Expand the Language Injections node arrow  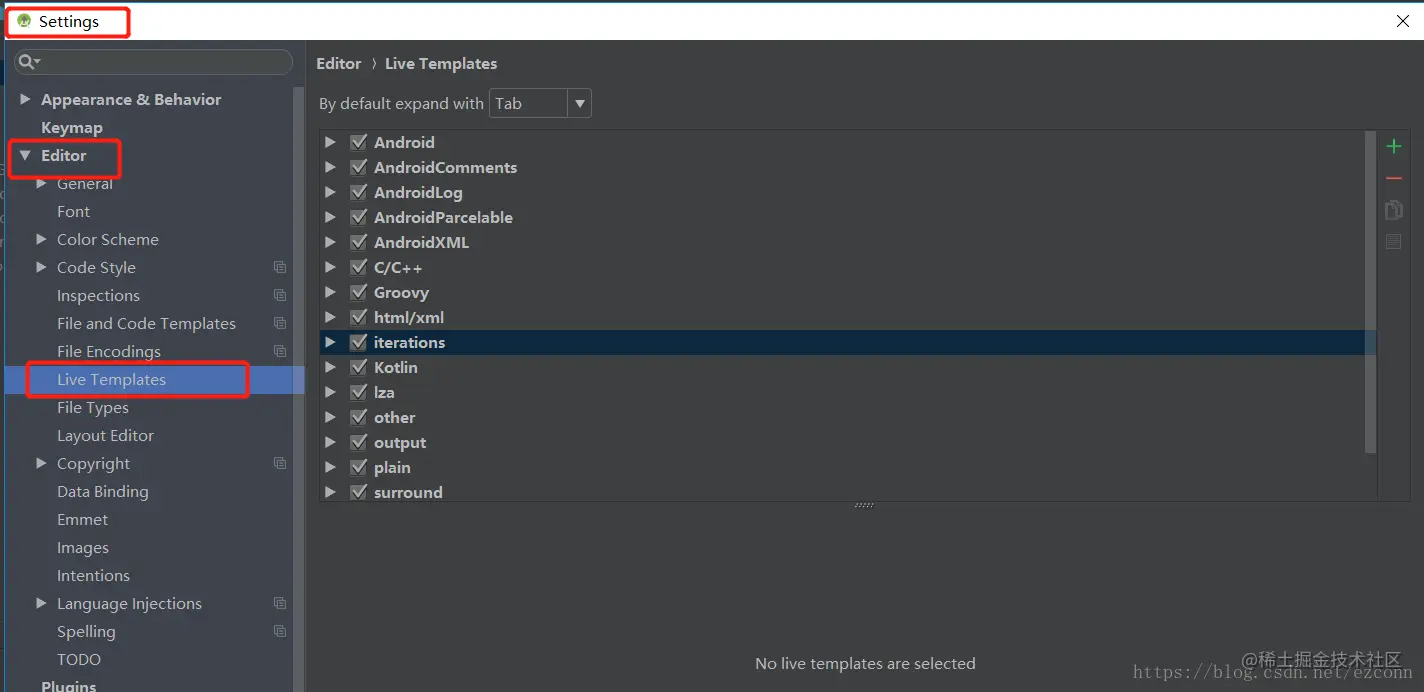pyautogui.click(x=41, y=603)
